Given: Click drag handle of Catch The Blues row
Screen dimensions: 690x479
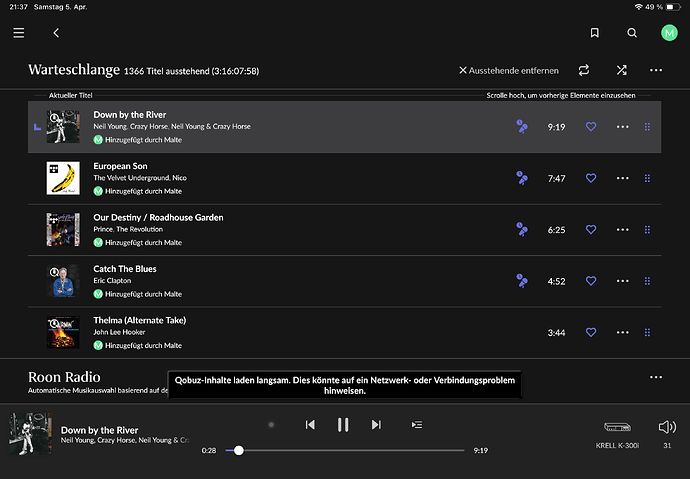Looking at the screenshot, I should pos(647,281).
